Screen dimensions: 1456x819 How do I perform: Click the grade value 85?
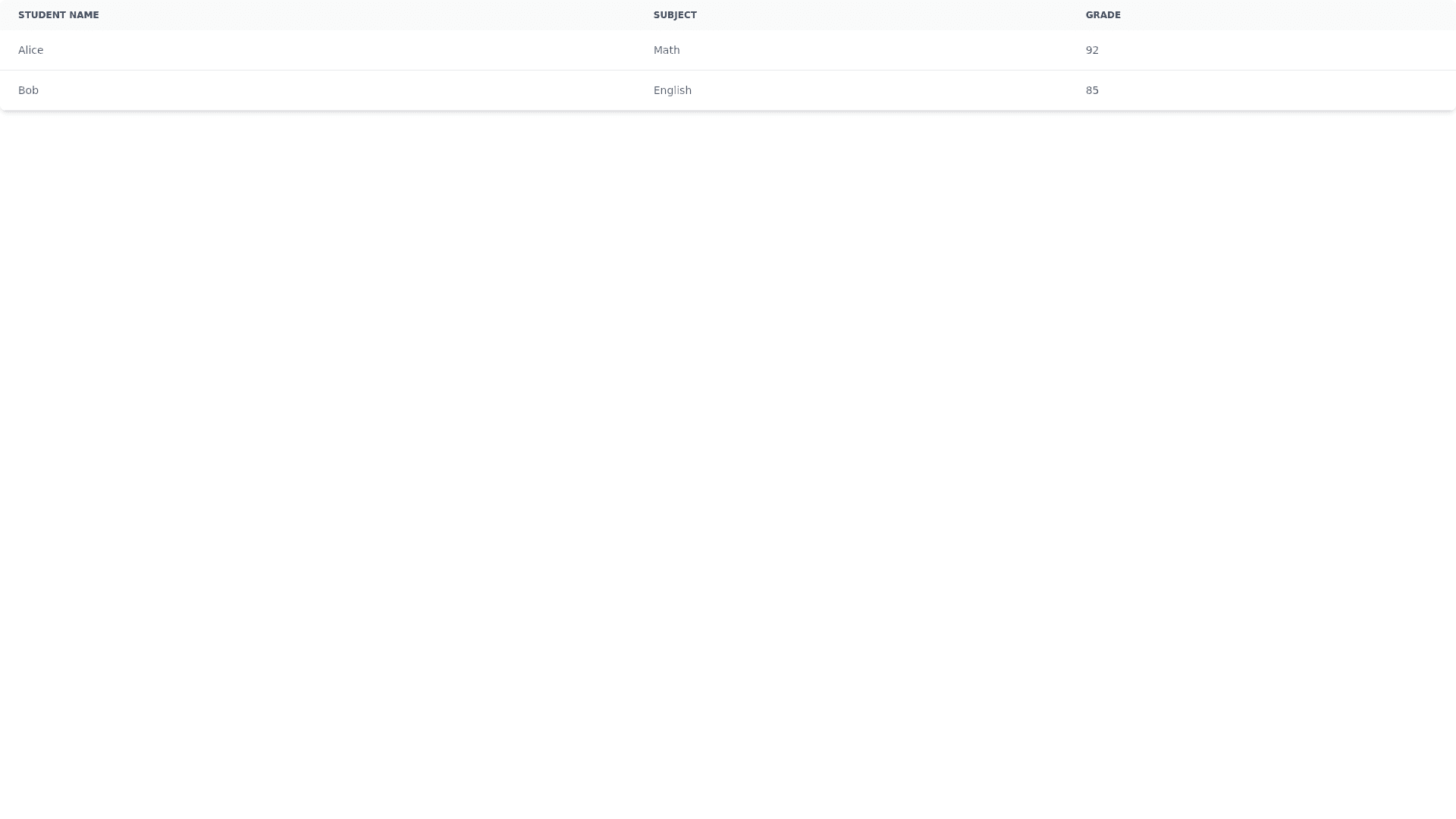pos(1092,90)
